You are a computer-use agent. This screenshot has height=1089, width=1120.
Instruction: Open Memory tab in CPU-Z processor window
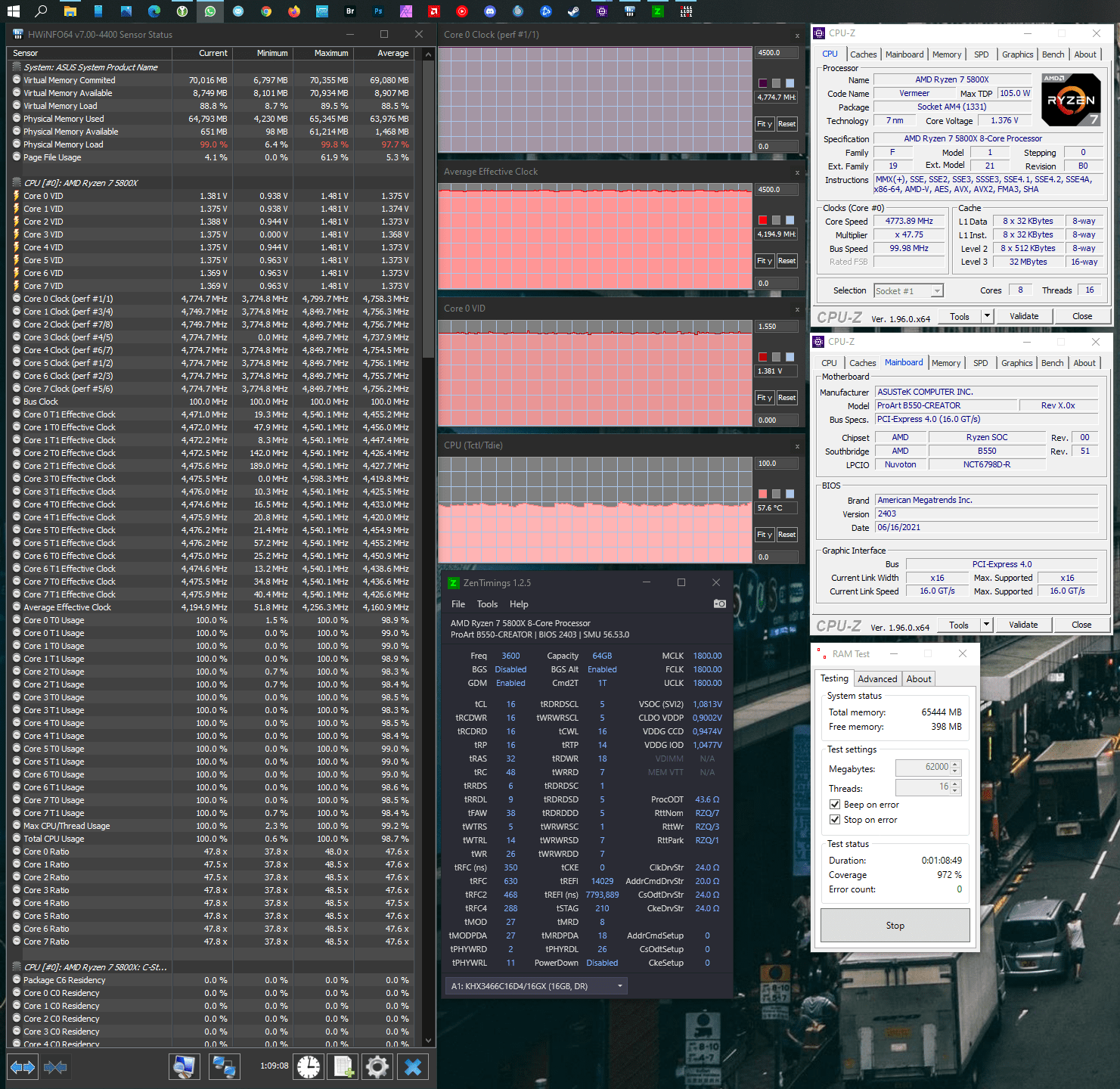[x=947, y=54]
